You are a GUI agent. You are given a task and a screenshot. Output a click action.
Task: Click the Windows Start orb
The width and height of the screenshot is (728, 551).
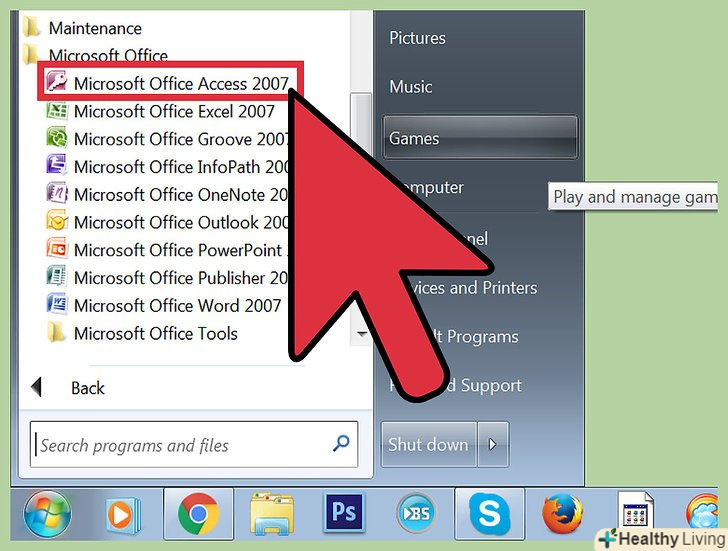[47, 514]
